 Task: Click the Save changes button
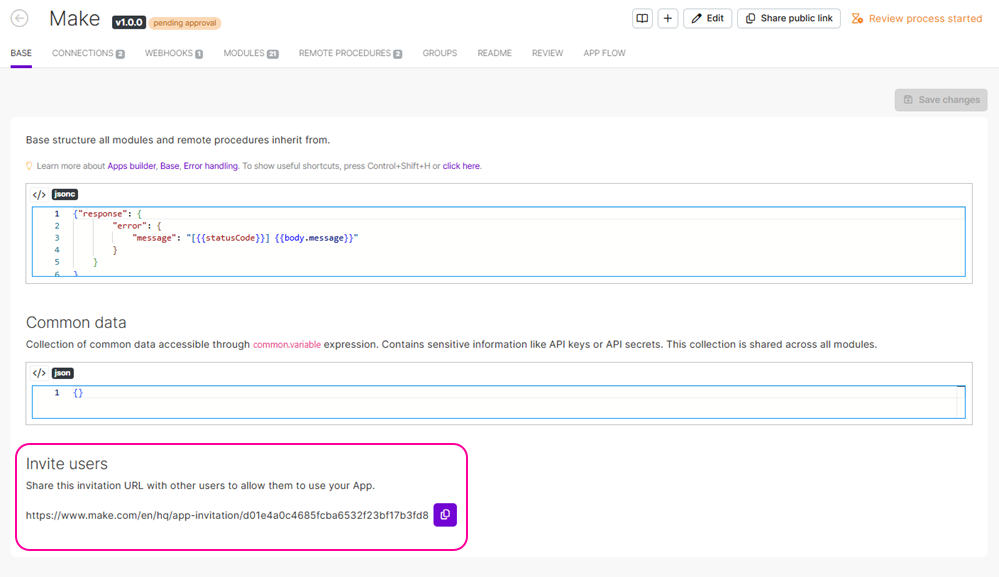coord(941,100)
